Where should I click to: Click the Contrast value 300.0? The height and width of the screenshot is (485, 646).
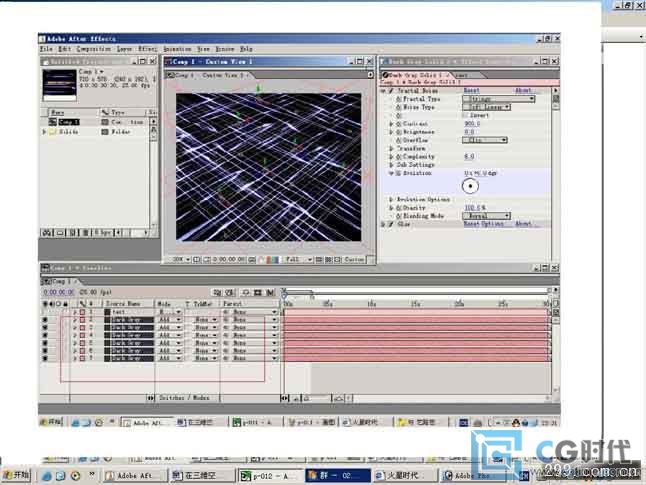tap(472, 124)
